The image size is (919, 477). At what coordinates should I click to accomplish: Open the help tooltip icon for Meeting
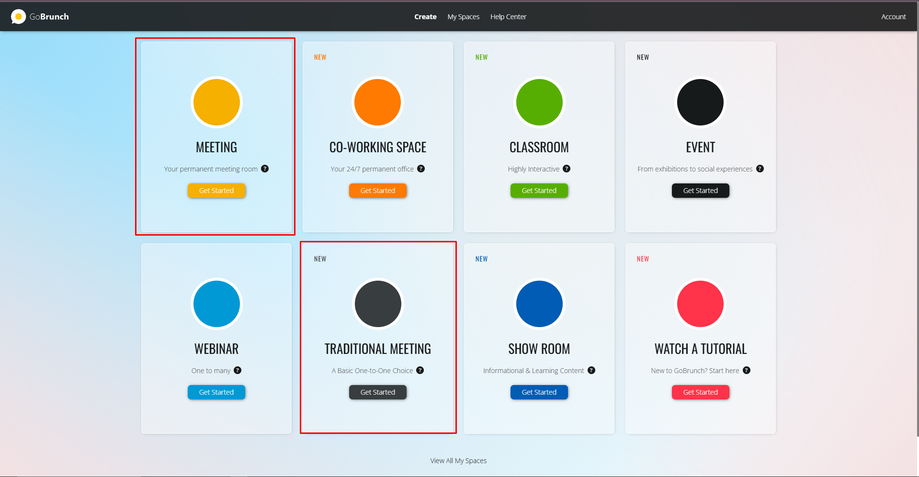[265, 169]
